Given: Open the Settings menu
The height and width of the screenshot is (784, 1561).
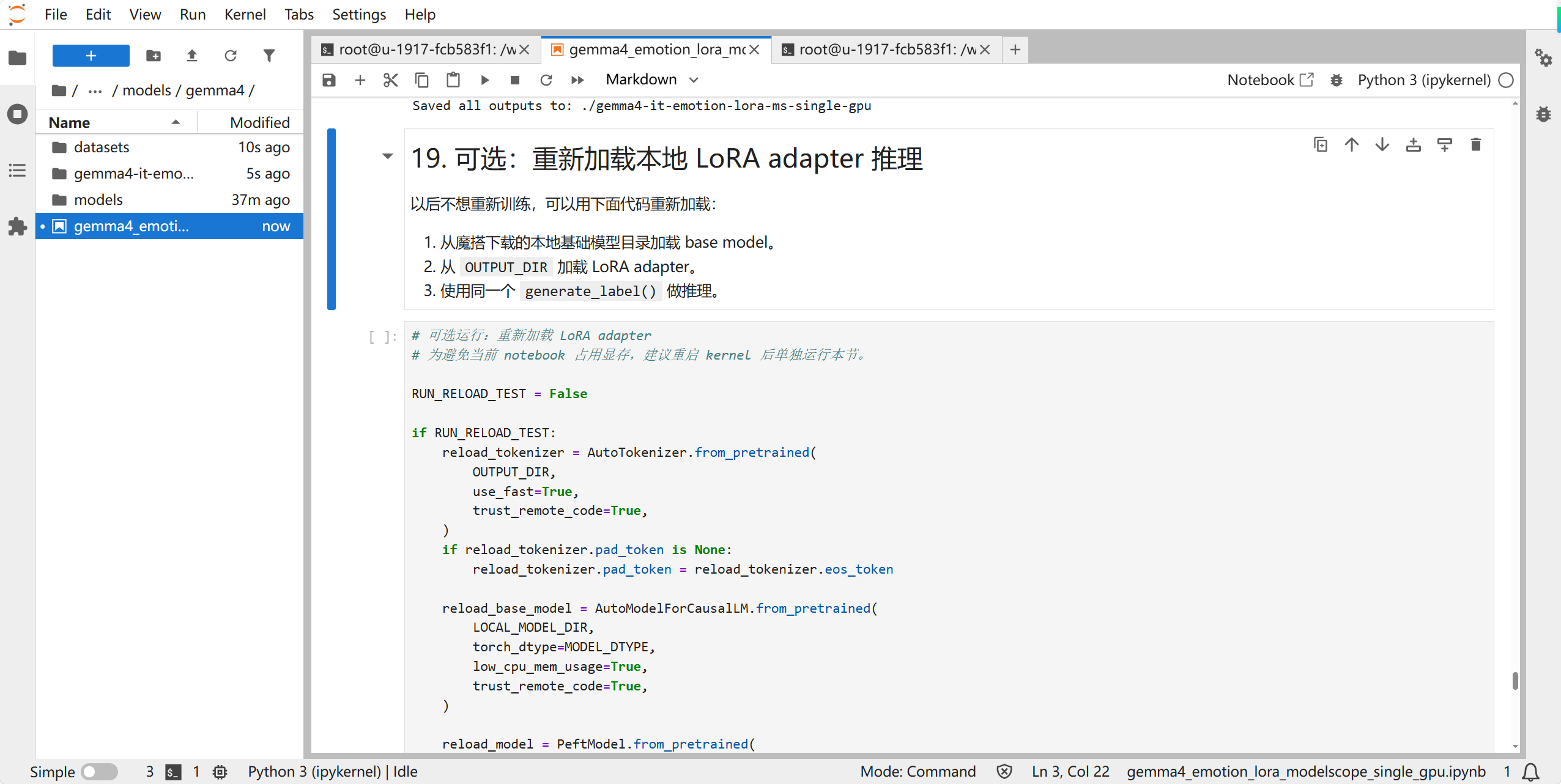Looking at the screenshot, I should tap(359, 14).
